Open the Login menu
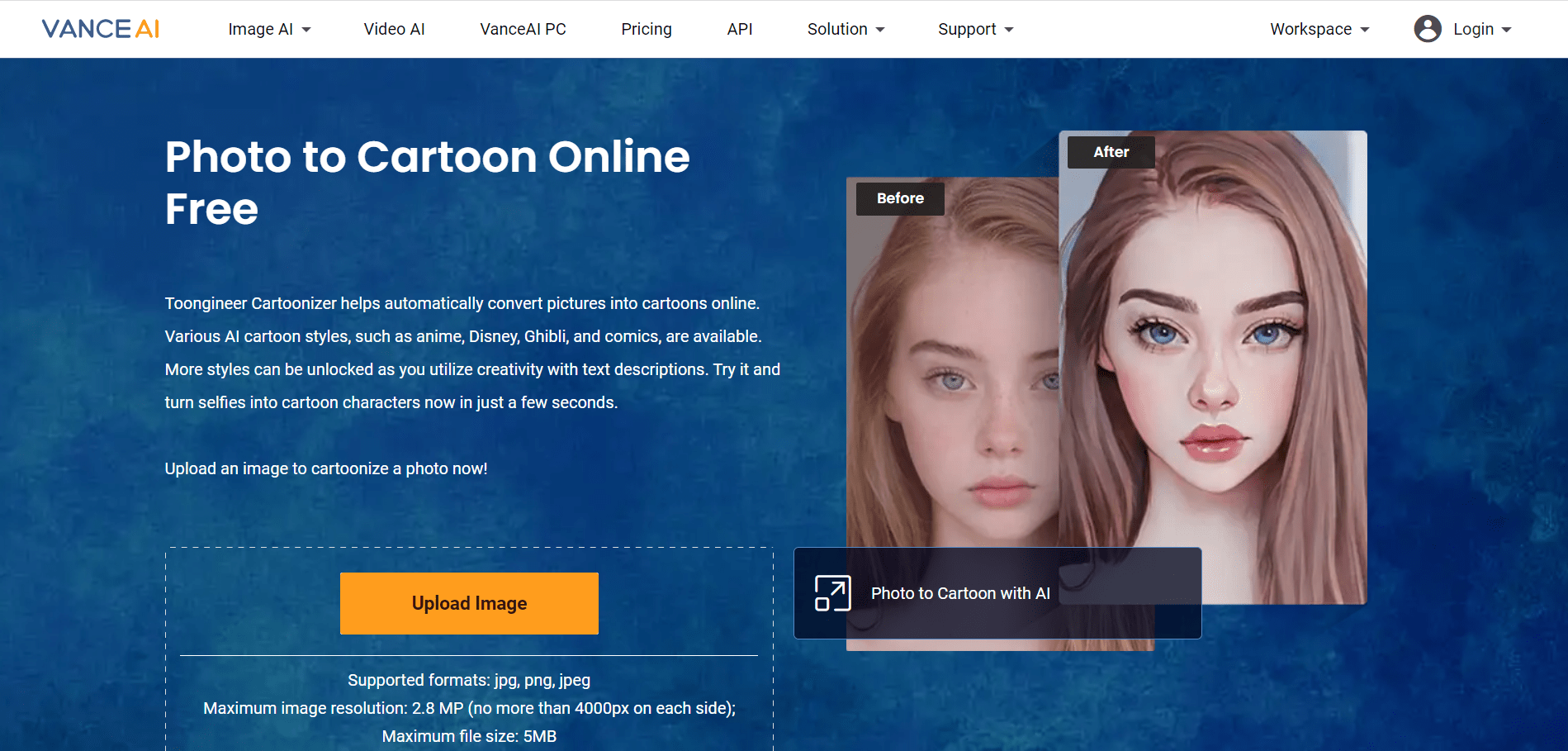 (x=1481, y=29)
